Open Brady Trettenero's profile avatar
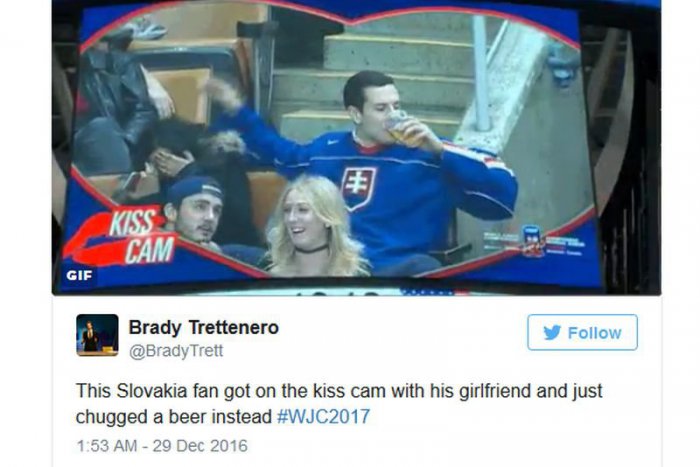This screenshot has width=700, height=467. (x=97, y=335)
